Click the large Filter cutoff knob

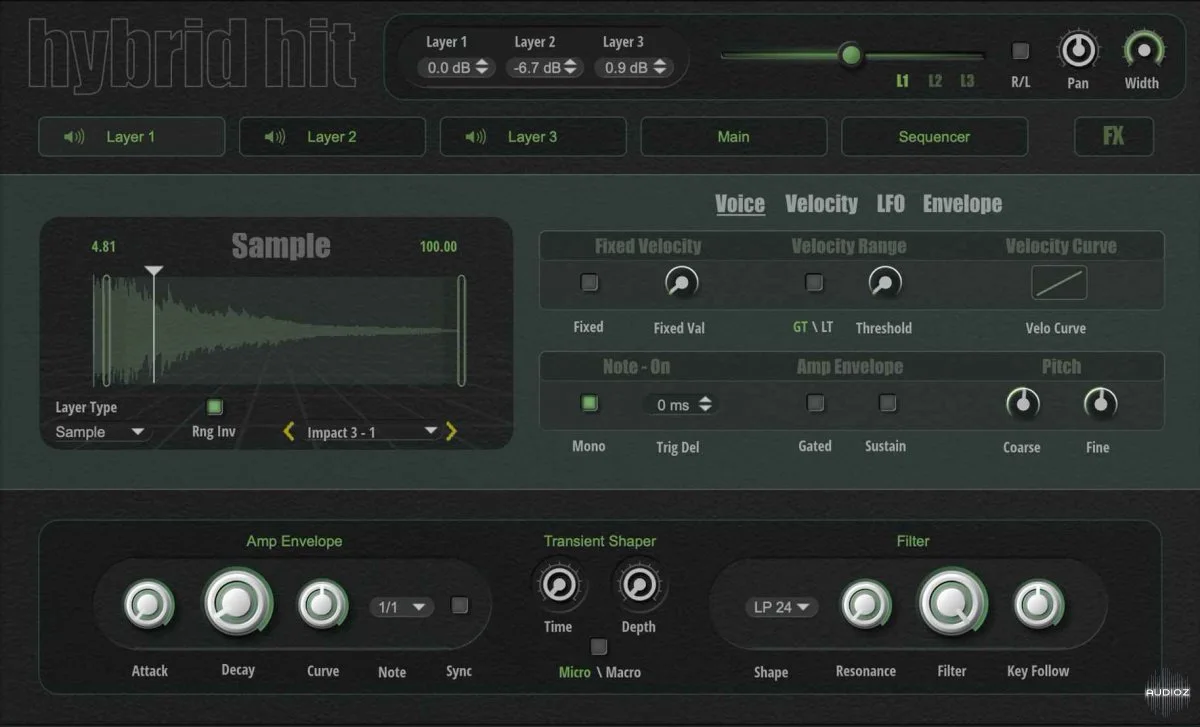952,602
